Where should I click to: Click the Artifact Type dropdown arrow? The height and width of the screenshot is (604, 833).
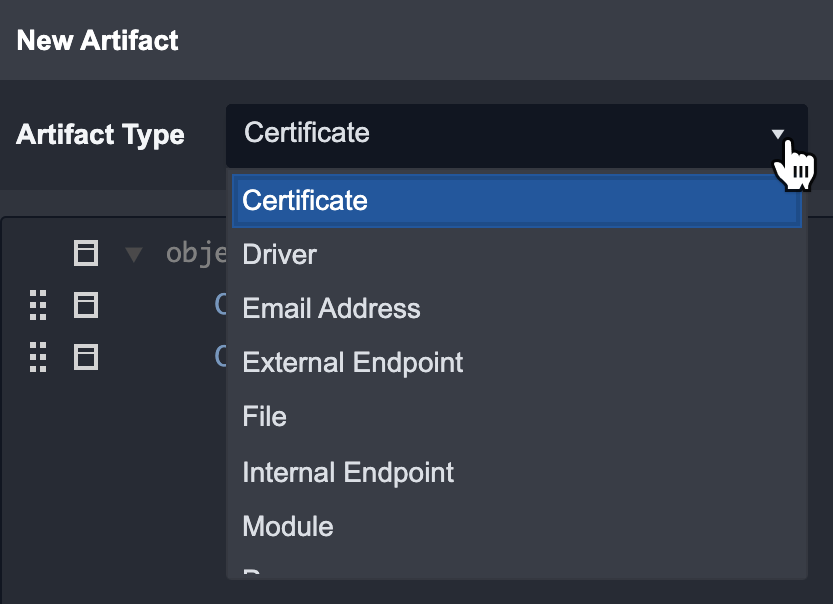tap(778, 134)
